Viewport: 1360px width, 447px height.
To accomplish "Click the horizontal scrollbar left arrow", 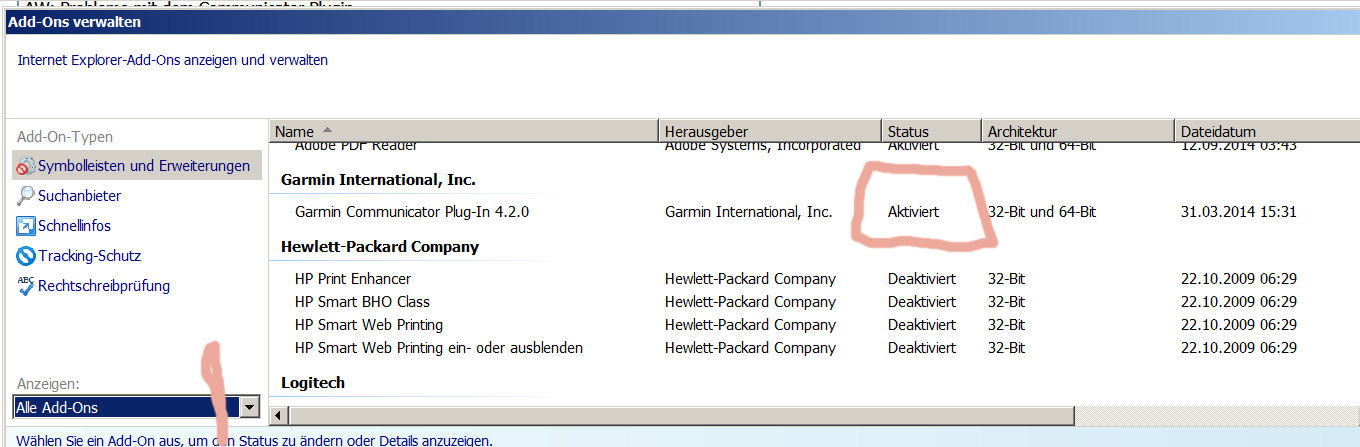I will pyautogui.click(x=278, y=414).
